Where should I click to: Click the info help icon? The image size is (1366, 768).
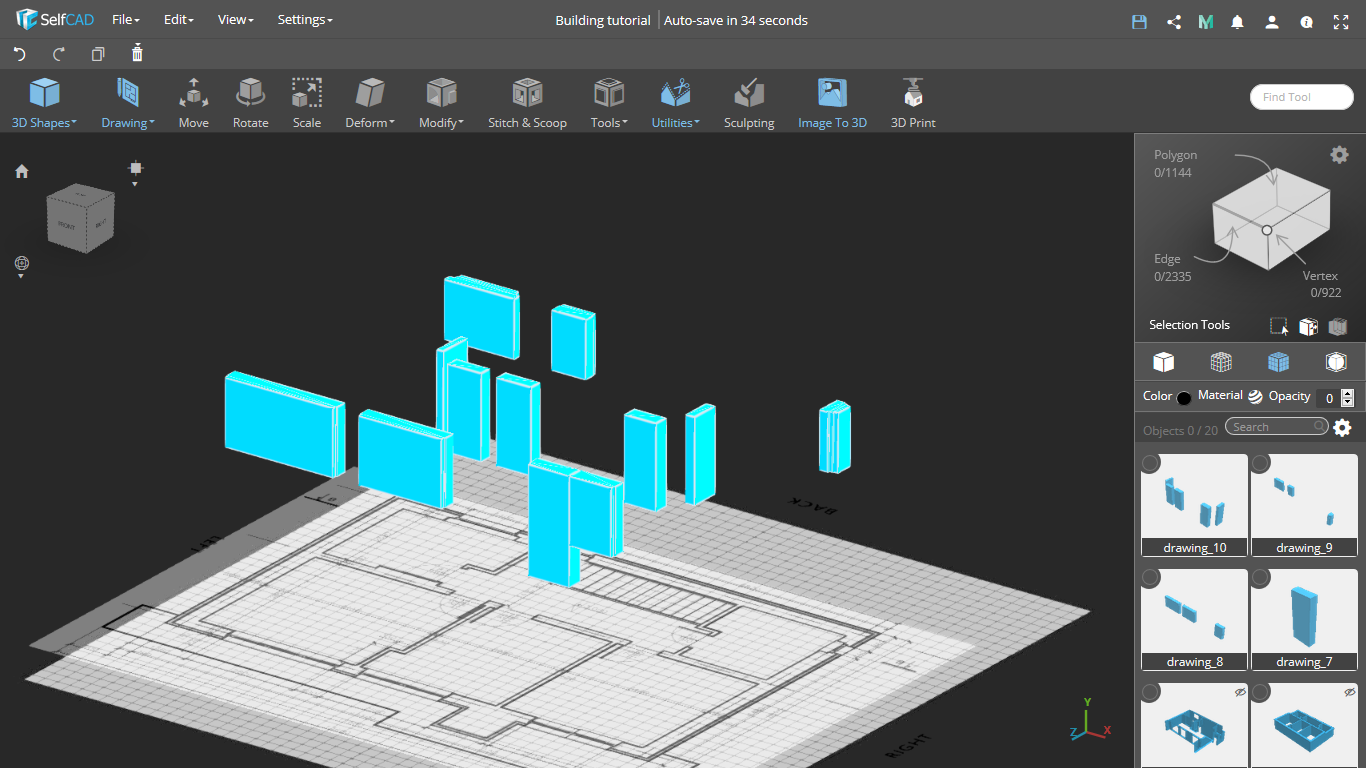[1306, 21]
